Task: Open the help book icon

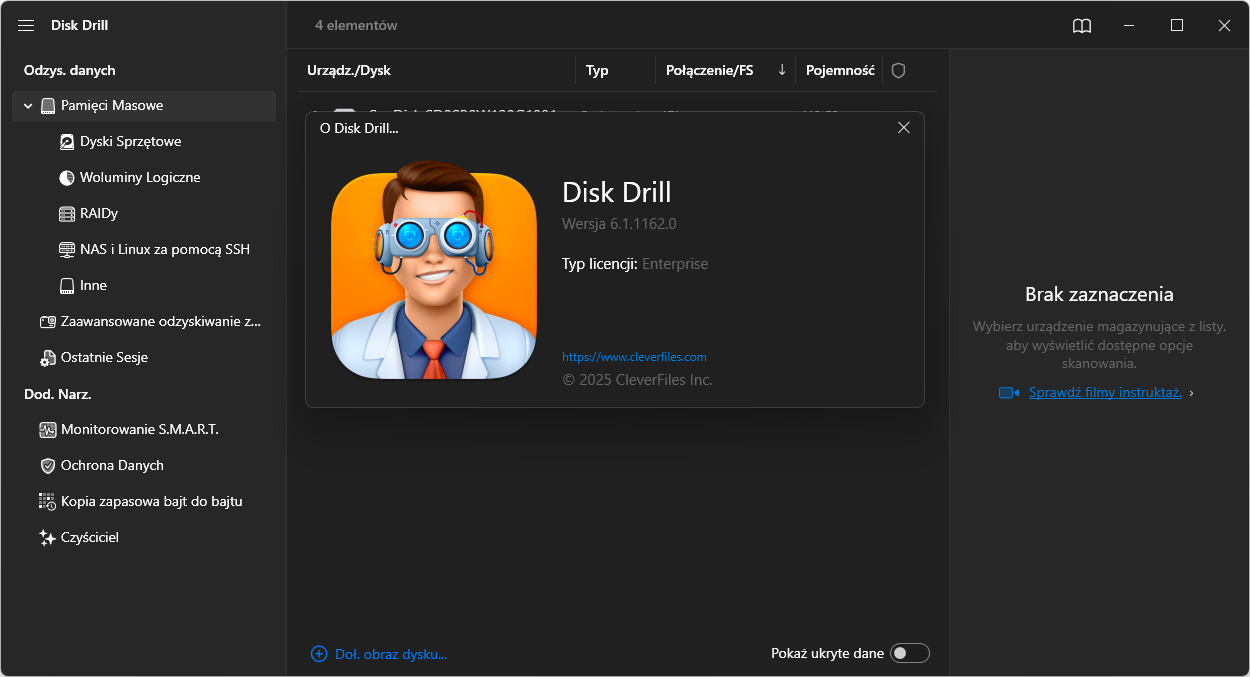Action: (x=1082, y=26)
